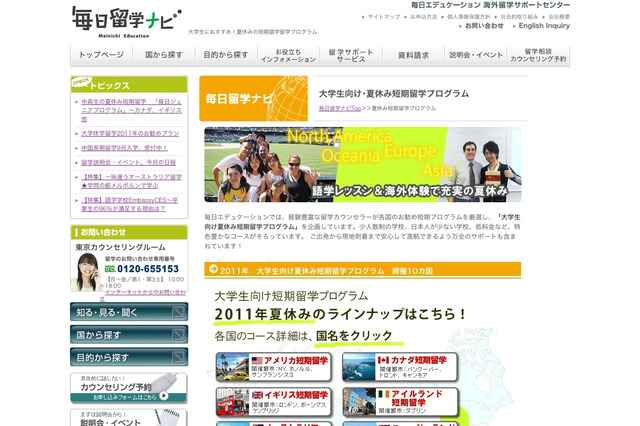The width and height of the screenshot is (640, 426).
Task: Open the 語学学校EmbassyCES feature link
Action: [130, 204]
